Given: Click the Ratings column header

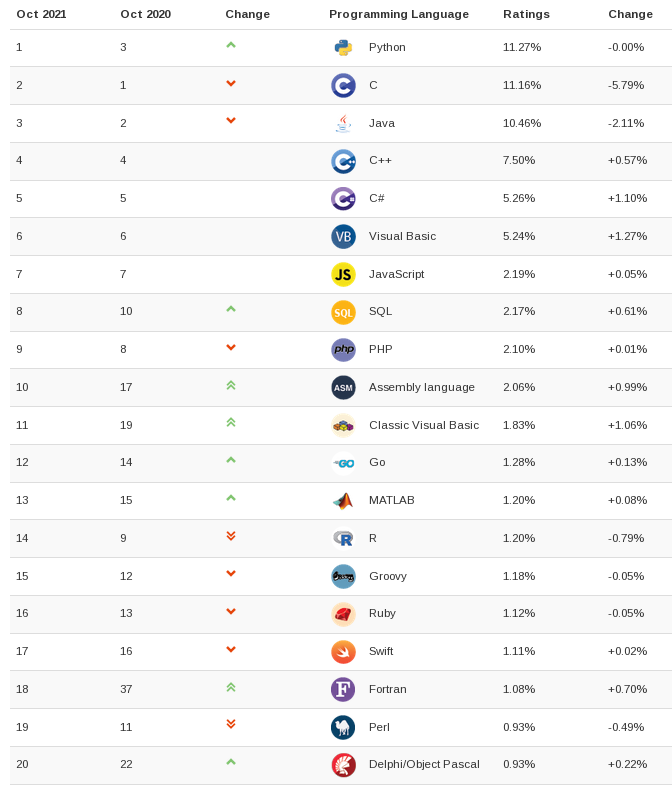Looking at the screenshot, I should pos(526,14).
